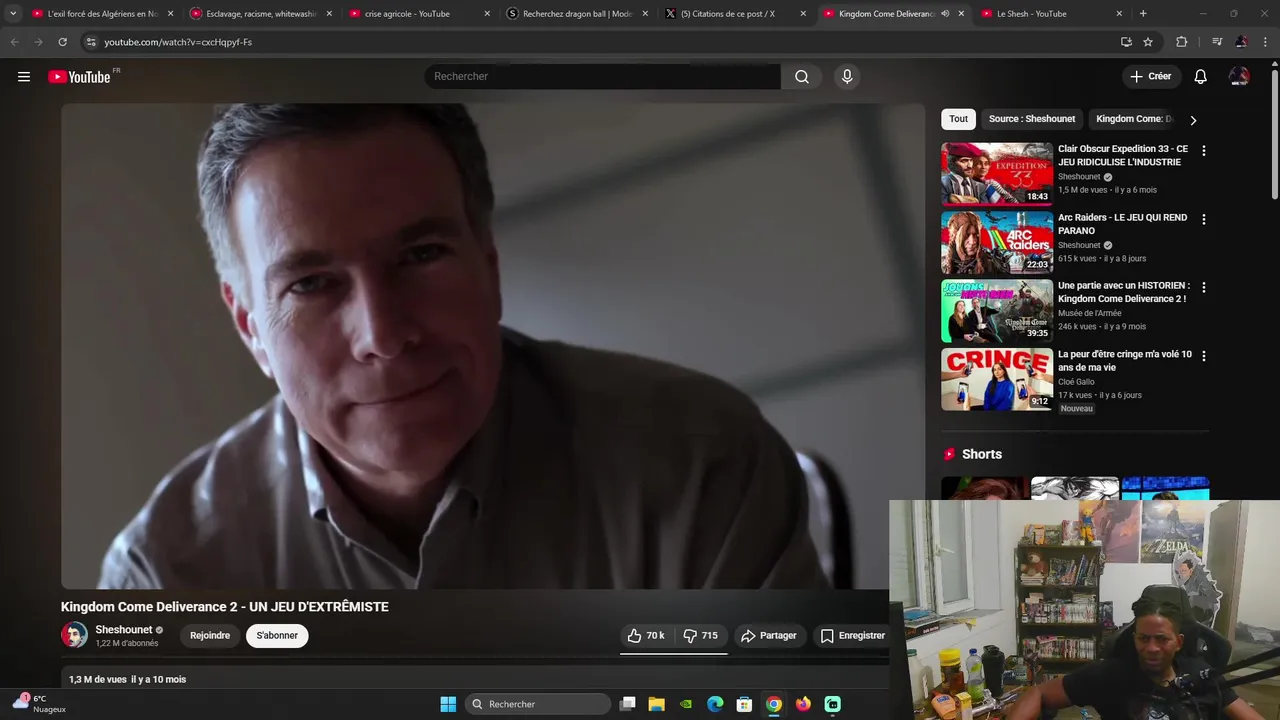Screen dimensions: 1280x720
Task: Open the install/cast icon in address bar
Action: [x=1126, y=42]
